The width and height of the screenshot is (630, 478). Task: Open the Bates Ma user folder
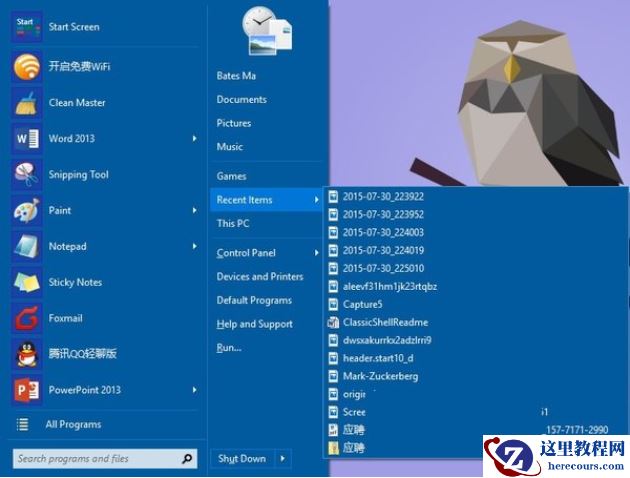[236, 76]
